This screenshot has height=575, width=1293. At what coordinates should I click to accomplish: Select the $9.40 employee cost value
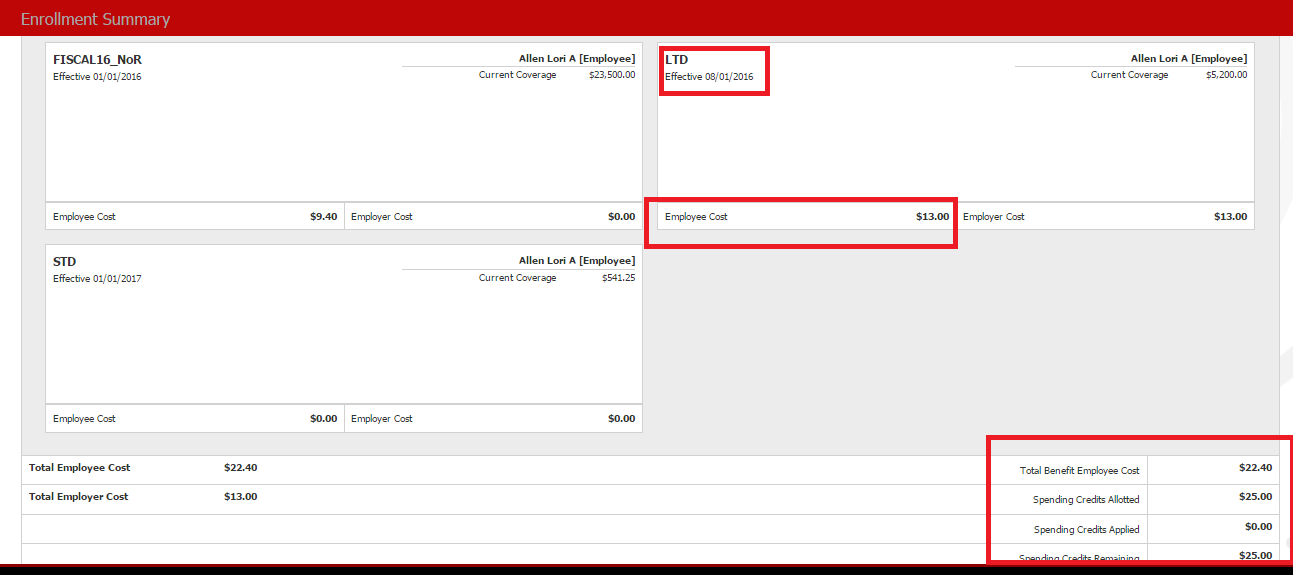tap(323, 217)
